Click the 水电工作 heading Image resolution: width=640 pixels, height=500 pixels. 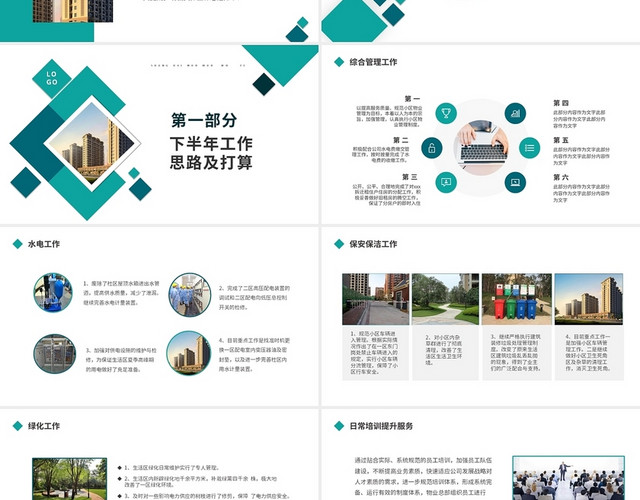pyautogui.click(x=44, y=244)
